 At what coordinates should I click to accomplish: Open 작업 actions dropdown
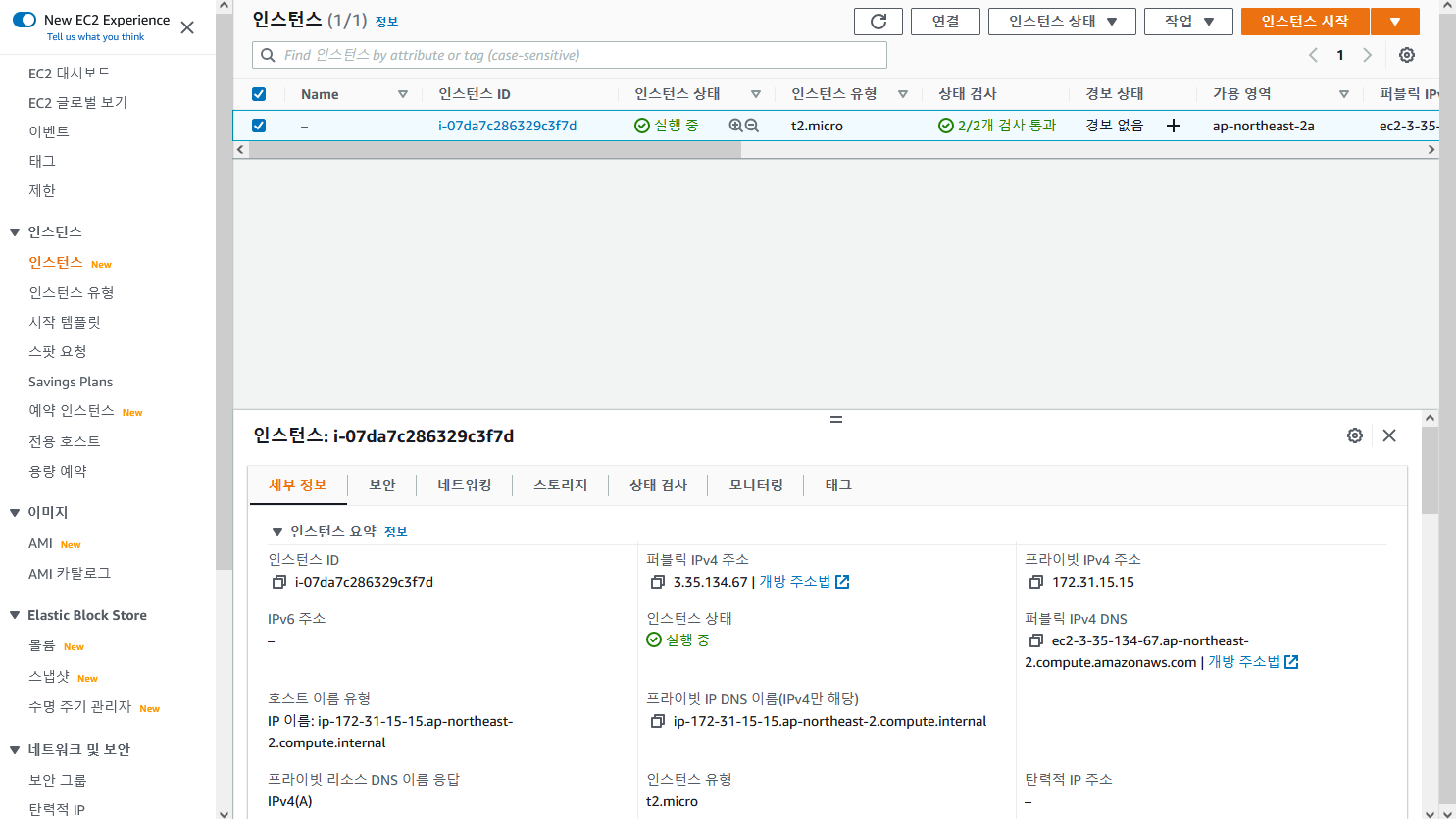click(1188, 22)
